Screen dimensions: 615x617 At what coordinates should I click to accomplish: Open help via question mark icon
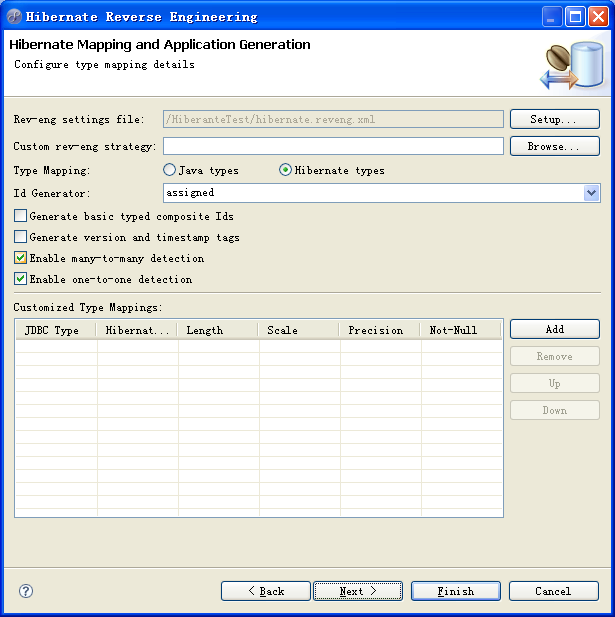coord(26,591)
